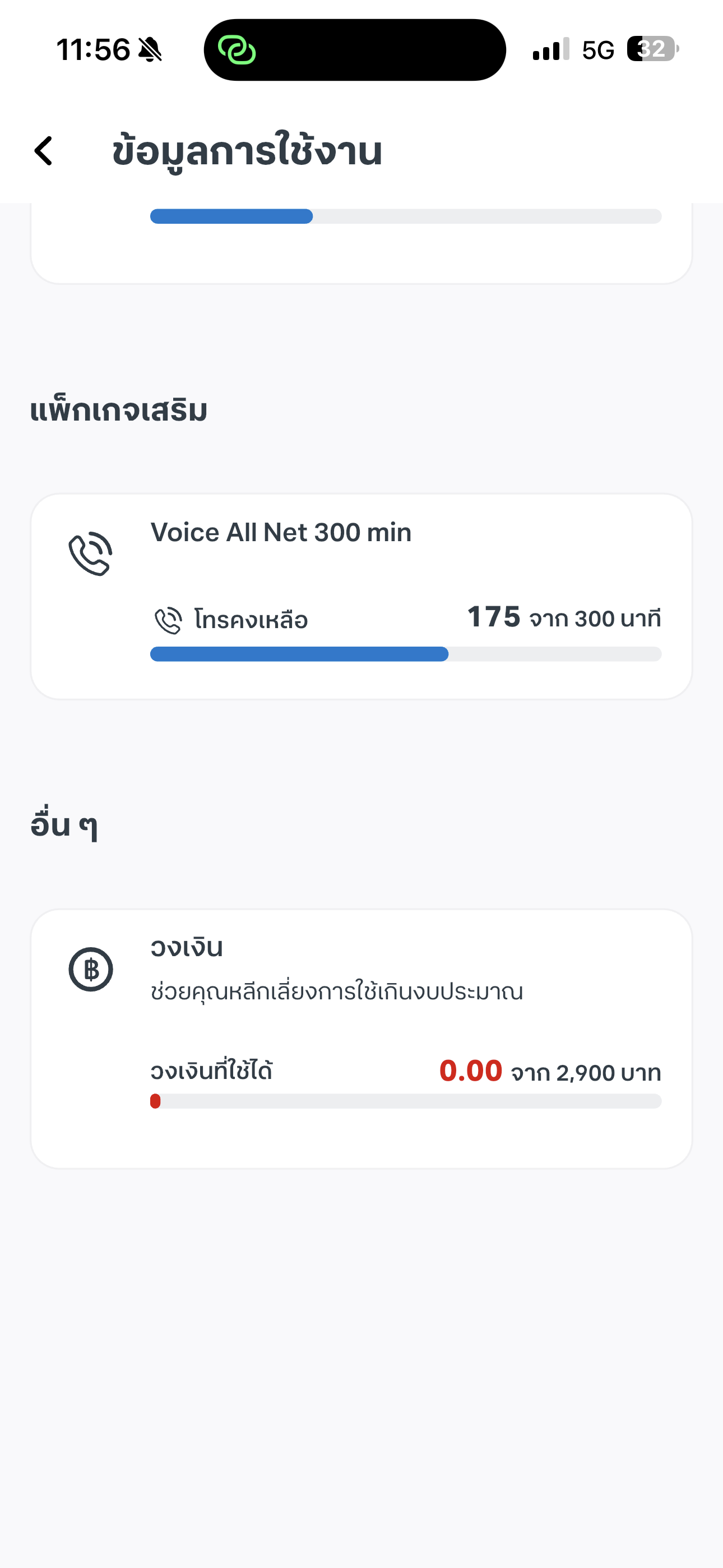Tap the วงเงินที่ใช้ได้ label
This screenshot has width=723, height=1568.
211,1071
